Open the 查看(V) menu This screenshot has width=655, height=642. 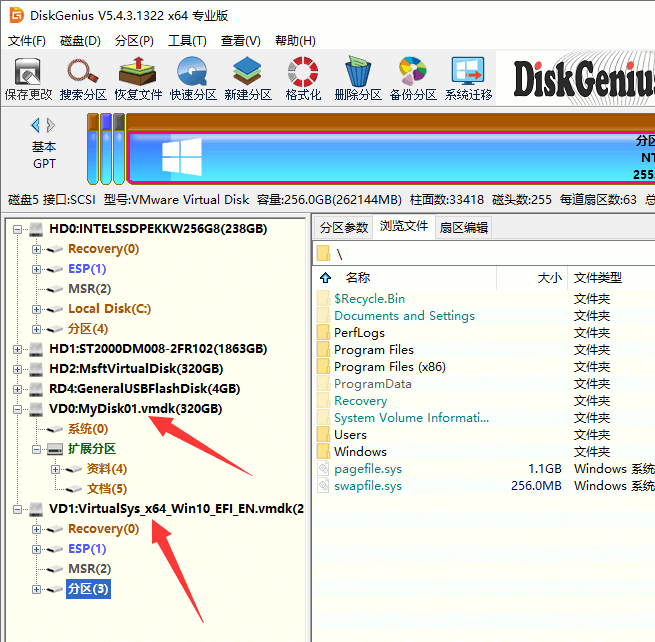tap(241, 41)
